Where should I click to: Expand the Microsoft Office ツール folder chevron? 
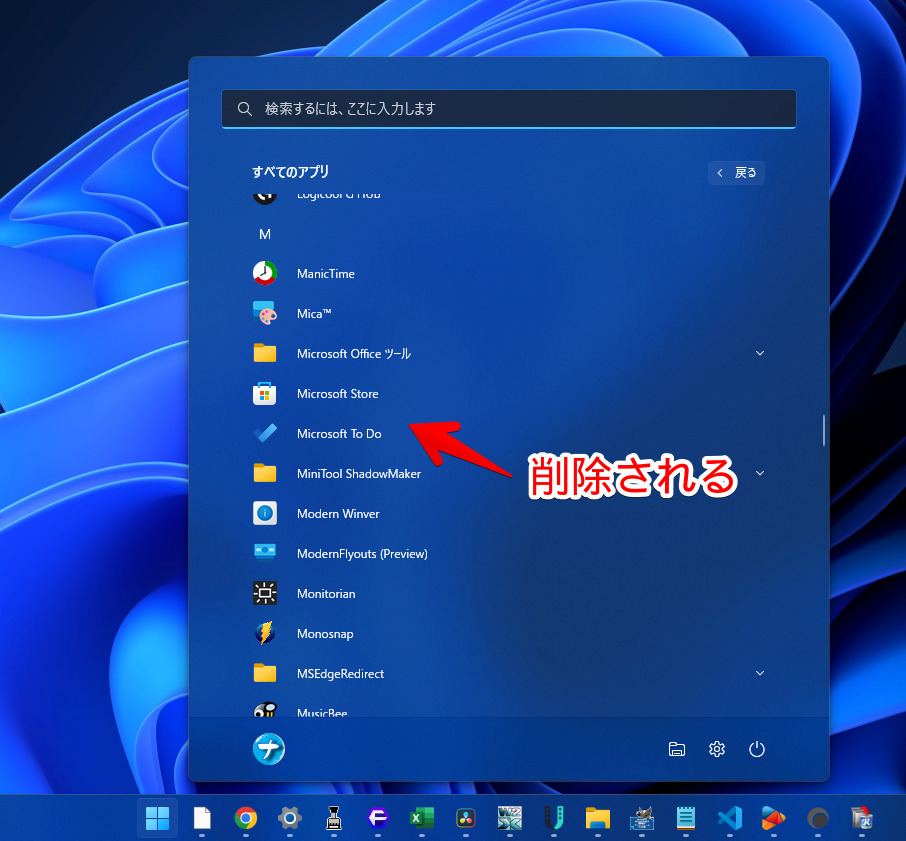pos(760,353)
